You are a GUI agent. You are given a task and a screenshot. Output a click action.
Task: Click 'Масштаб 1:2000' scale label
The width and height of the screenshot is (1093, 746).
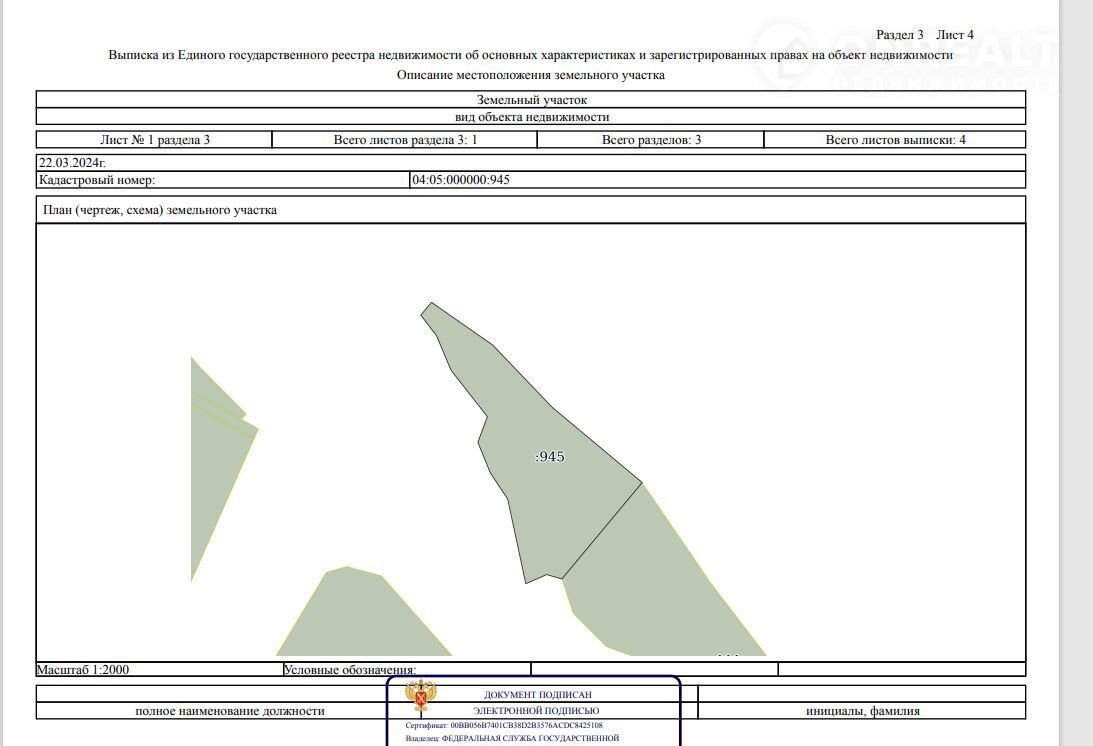click(83, 670)
